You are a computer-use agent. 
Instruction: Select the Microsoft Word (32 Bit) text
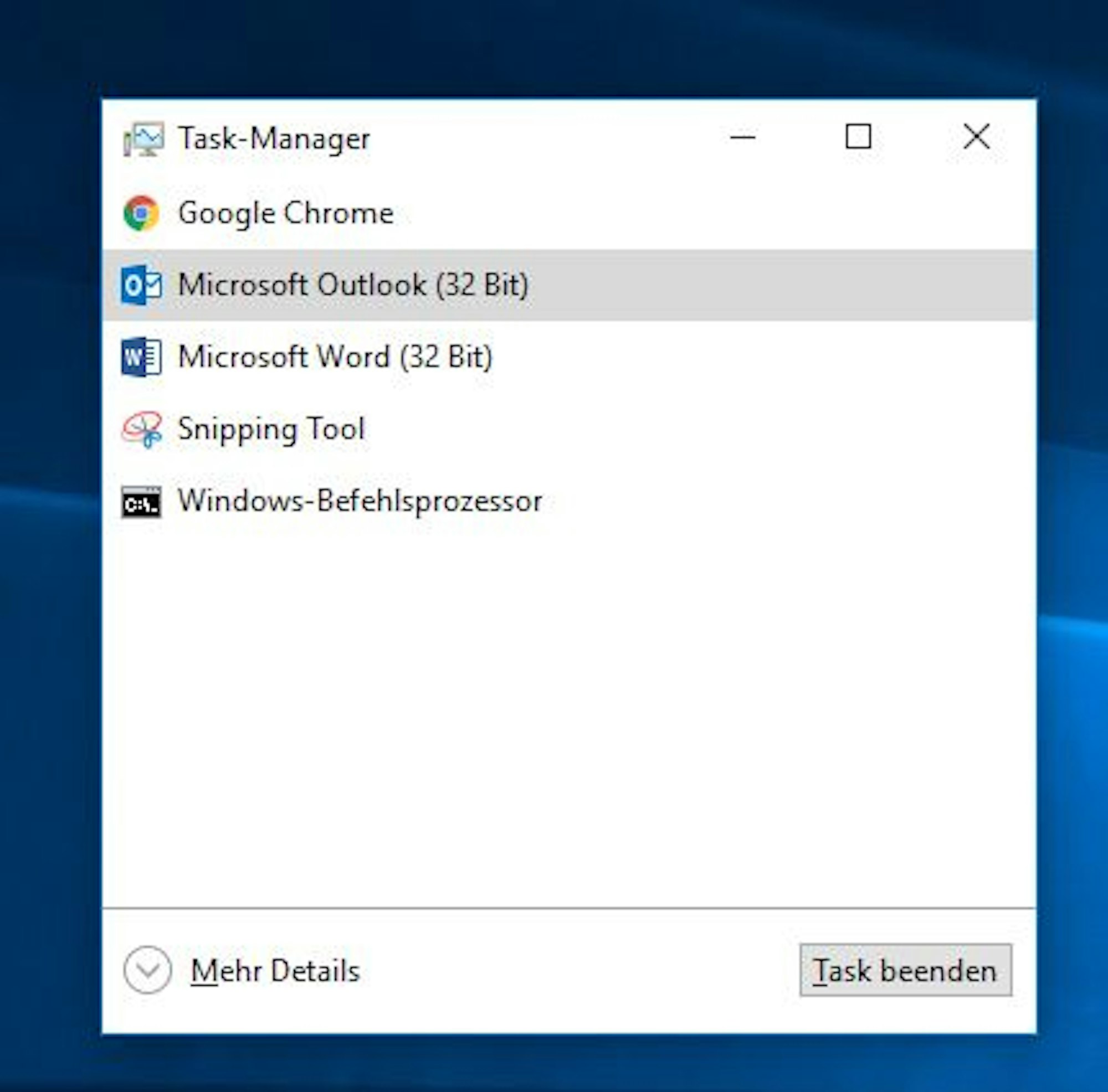(335, 357)
